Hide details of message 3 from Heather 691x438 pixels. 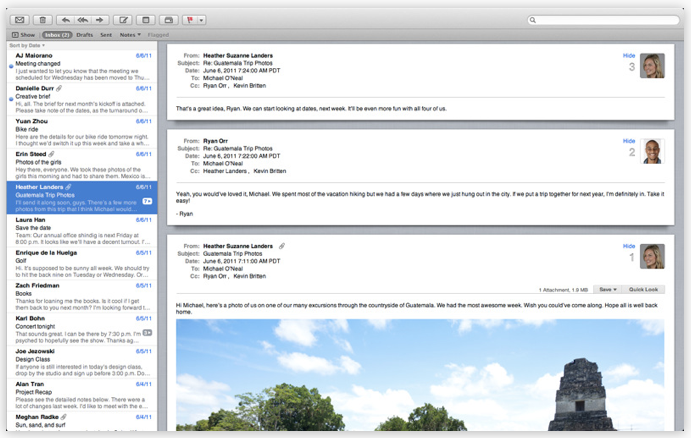click(629, 56)
